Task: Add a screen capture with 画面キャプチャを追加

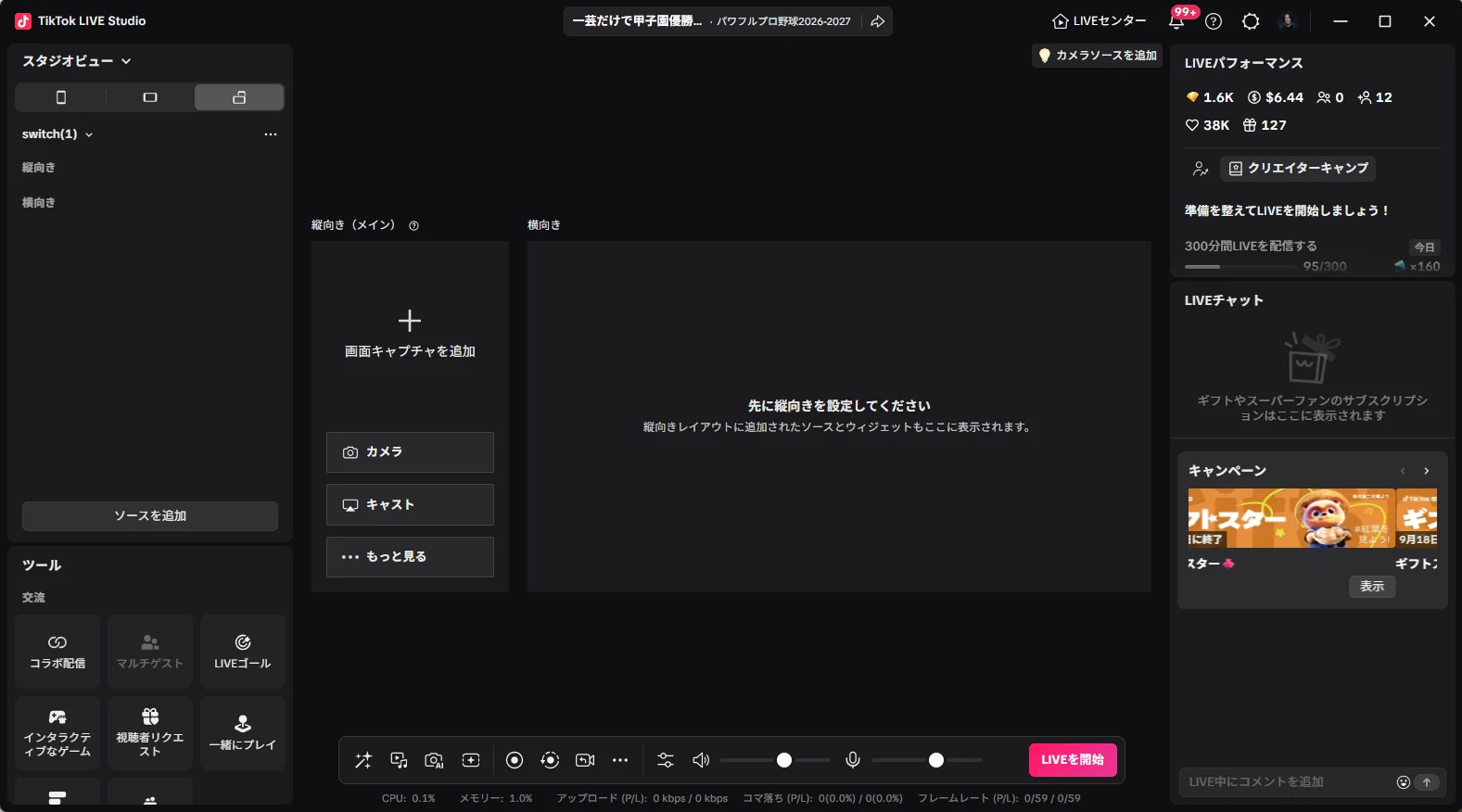Action: 410,334
